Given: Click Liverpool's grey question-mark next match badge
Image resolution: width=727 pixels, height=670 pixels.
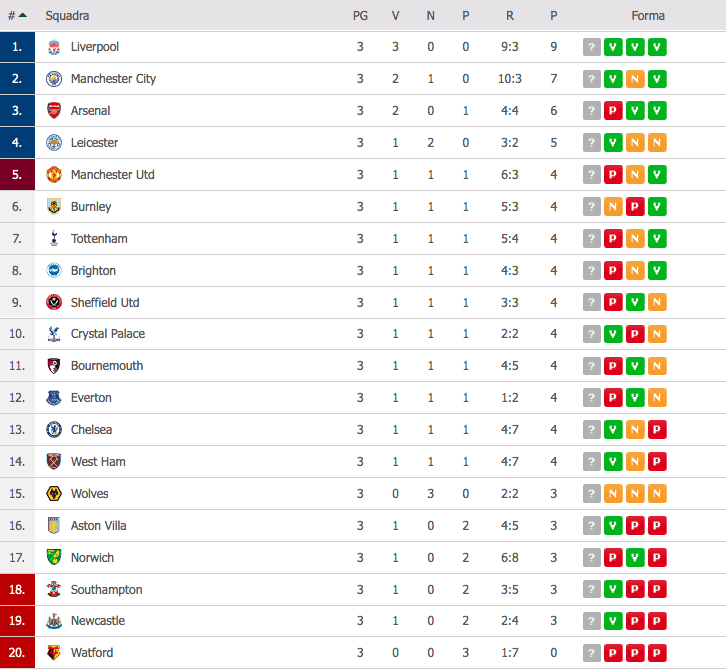Looking at the screenshot, I should [x=592, y=47].
